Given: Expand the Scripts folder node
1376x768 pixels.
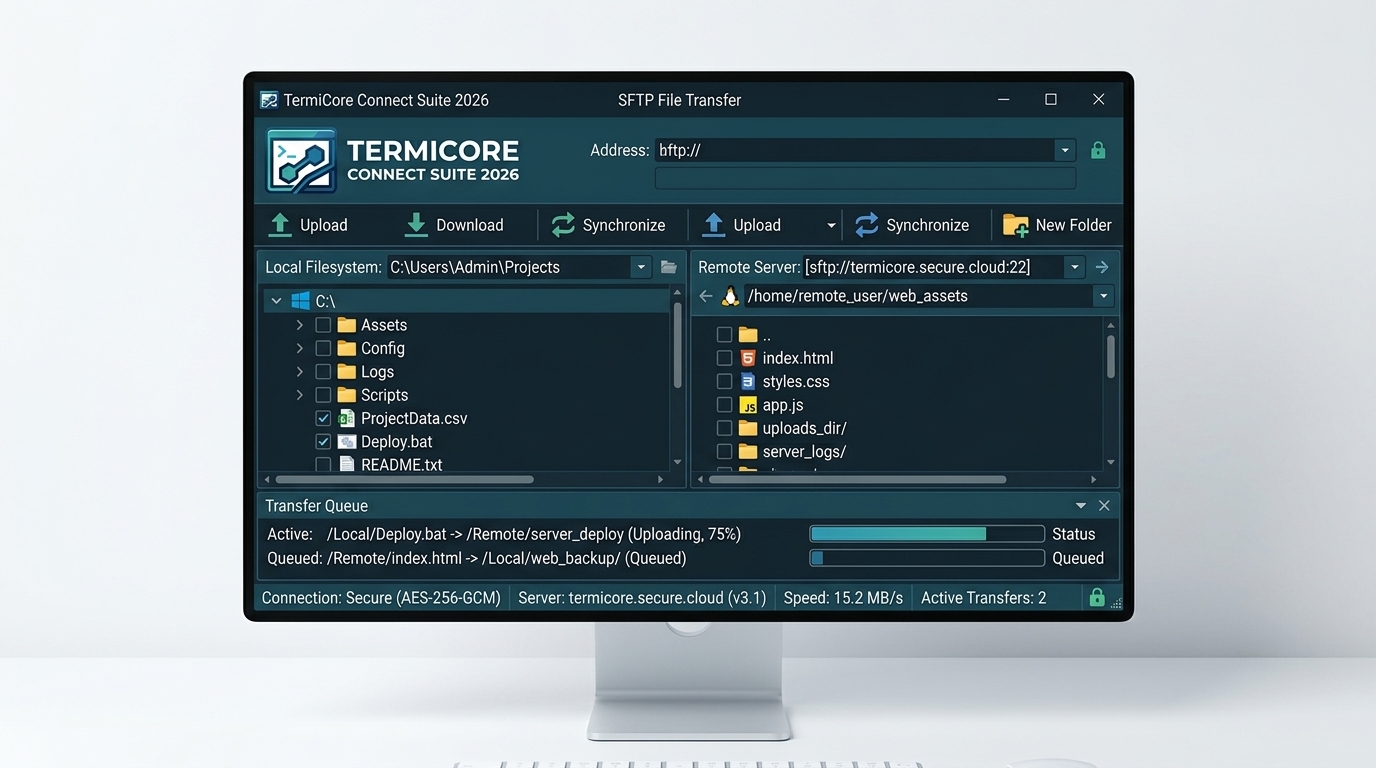Looking at the screenshot, I should (x=299, y=395).
